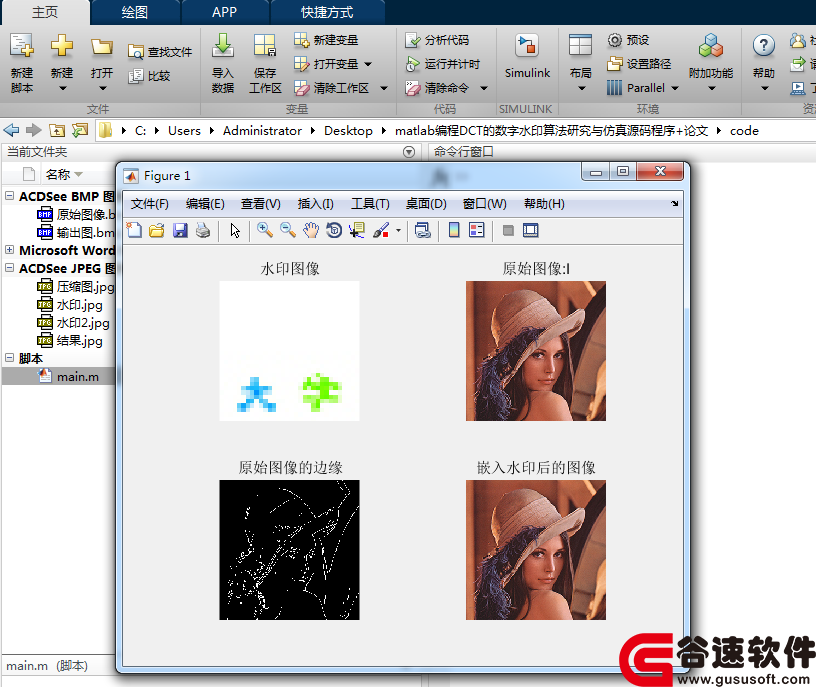816x687 pixels.
Task: Expand the Parallel dropdown
Action: tap(674, 88)
